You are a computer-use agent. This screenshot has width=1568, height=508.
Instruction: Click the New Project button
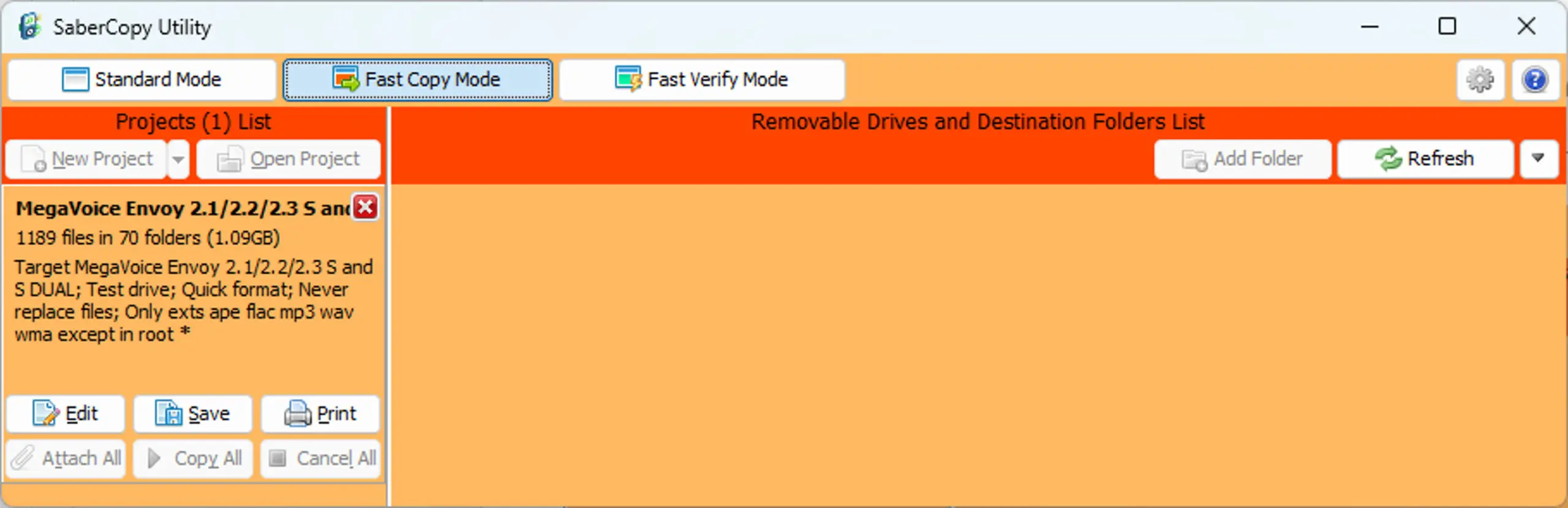click(86, 159)
